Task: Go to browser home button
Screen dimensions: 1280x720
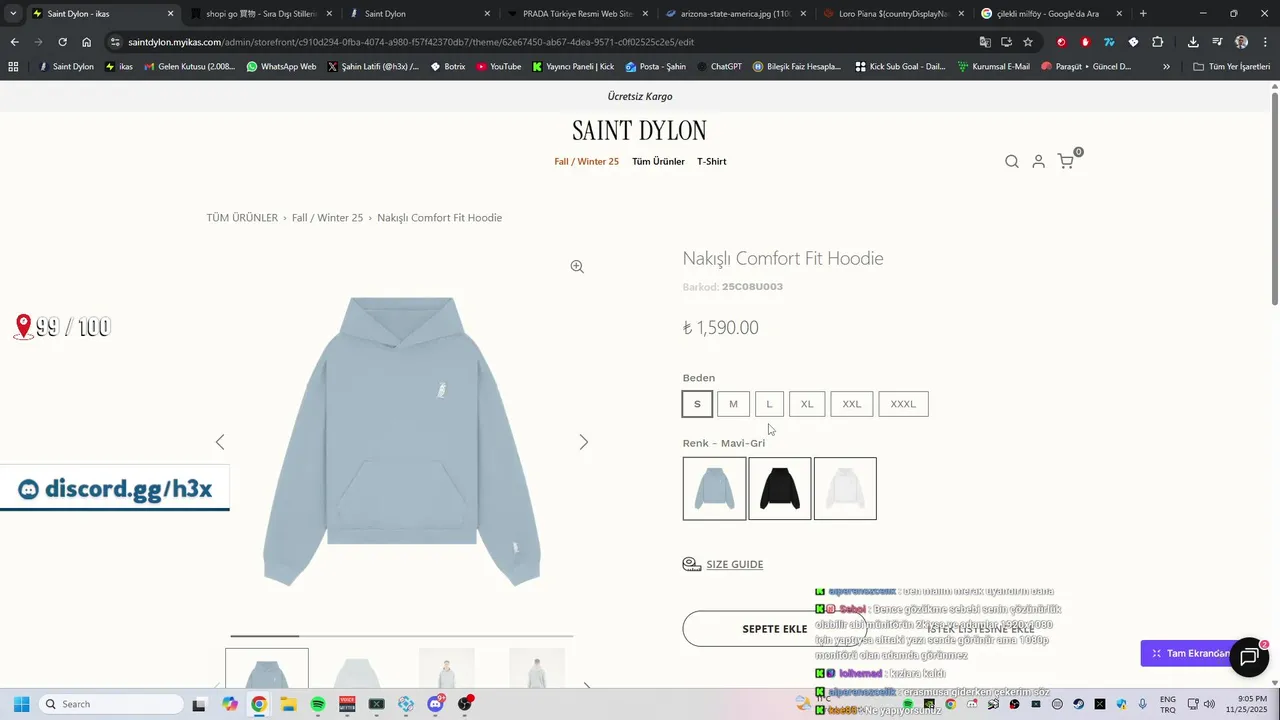Action: pos(87,42)
